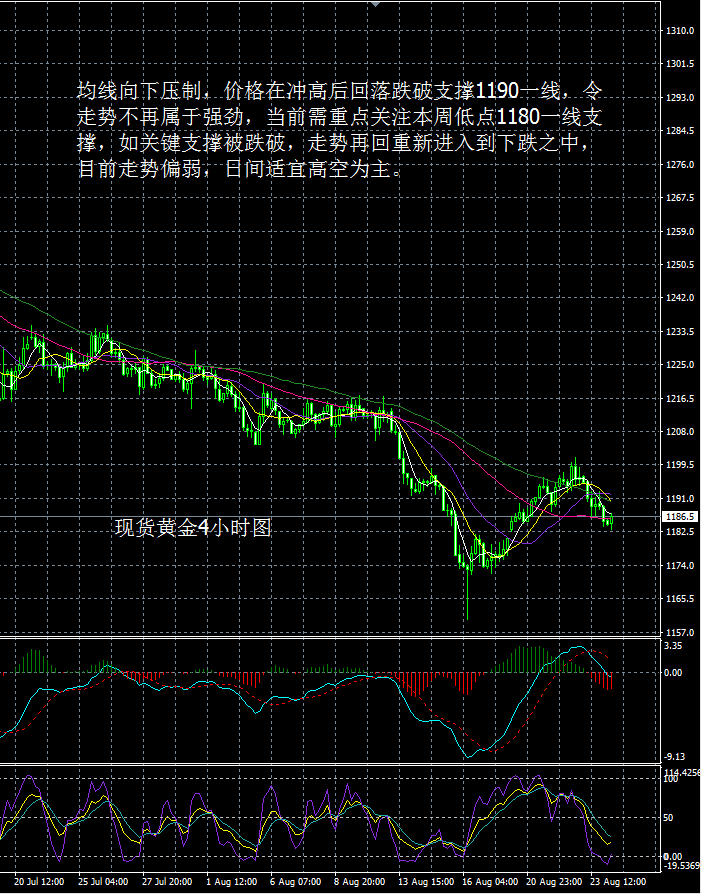Viewport: 702px width, 895px height.
Task: Click the 25 Jul 04:00 time label
Action: click(103, 882)
